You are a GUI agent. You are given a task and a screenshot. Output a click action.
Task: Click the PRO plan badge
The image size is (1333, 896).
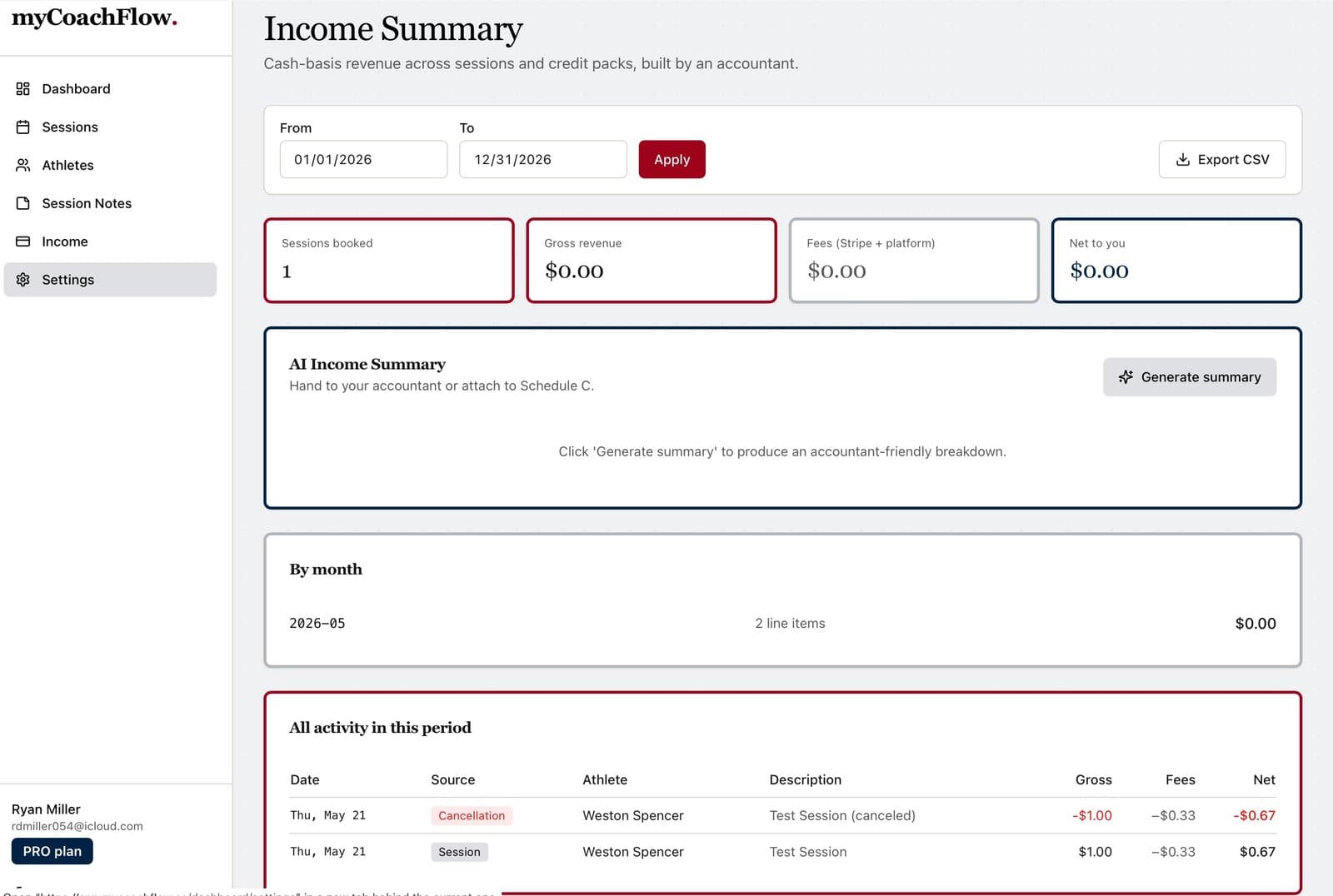[52, 852]
